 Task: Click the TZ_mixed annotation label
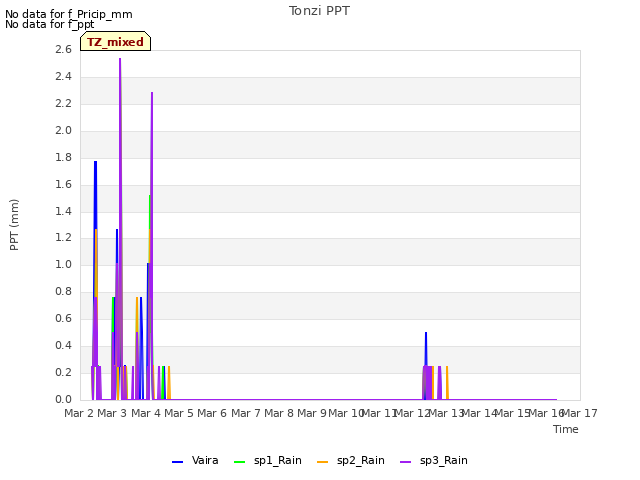click(116, 42)
